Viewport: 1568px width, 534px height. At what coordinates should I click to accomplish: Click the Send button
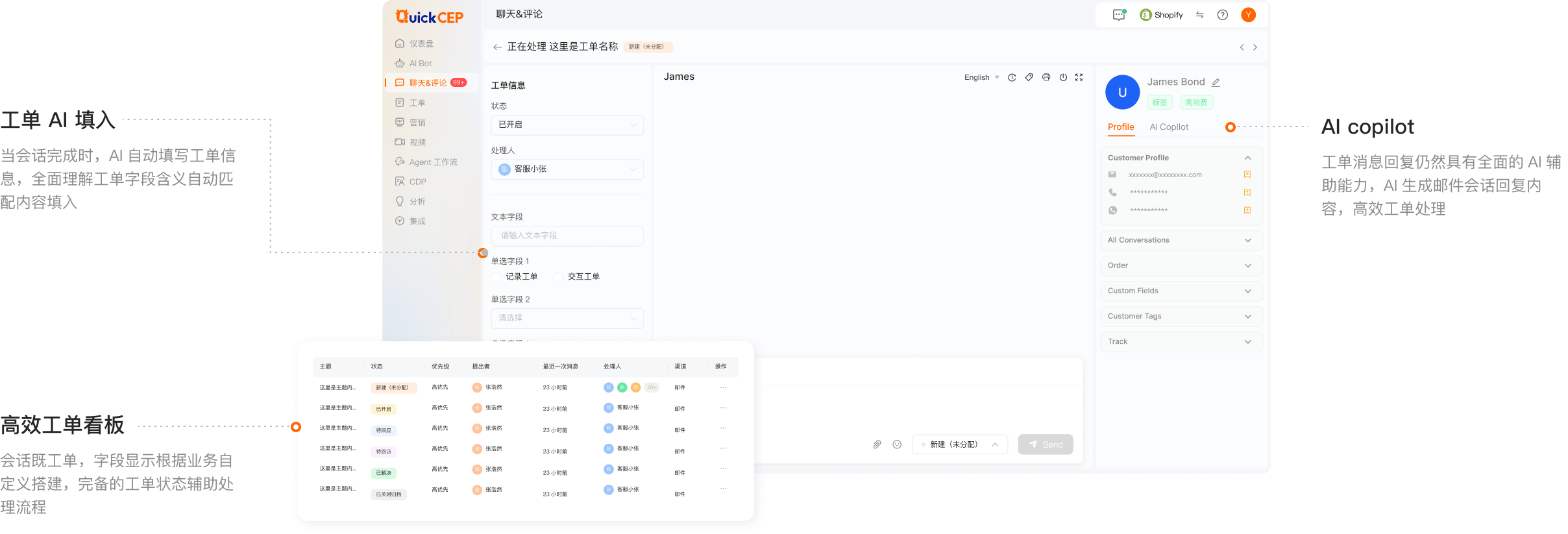1046,444
